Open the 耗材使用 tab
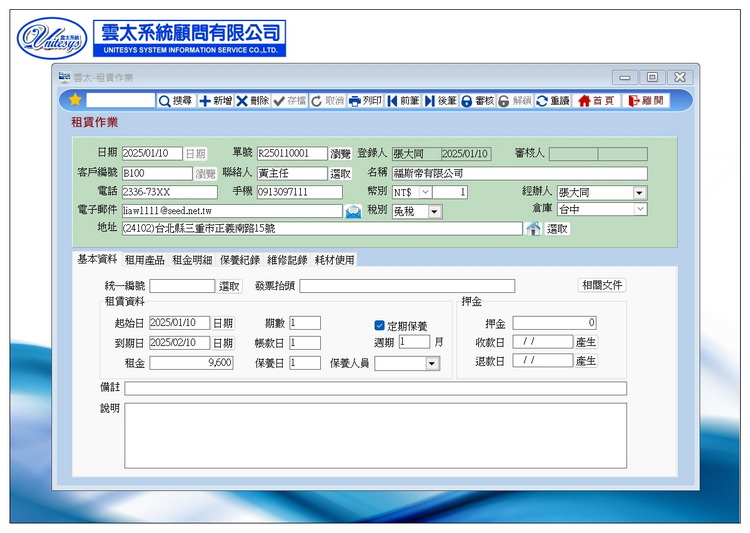Image resolution: width=750 pixels, height=533 pixels. pos(334,260)
